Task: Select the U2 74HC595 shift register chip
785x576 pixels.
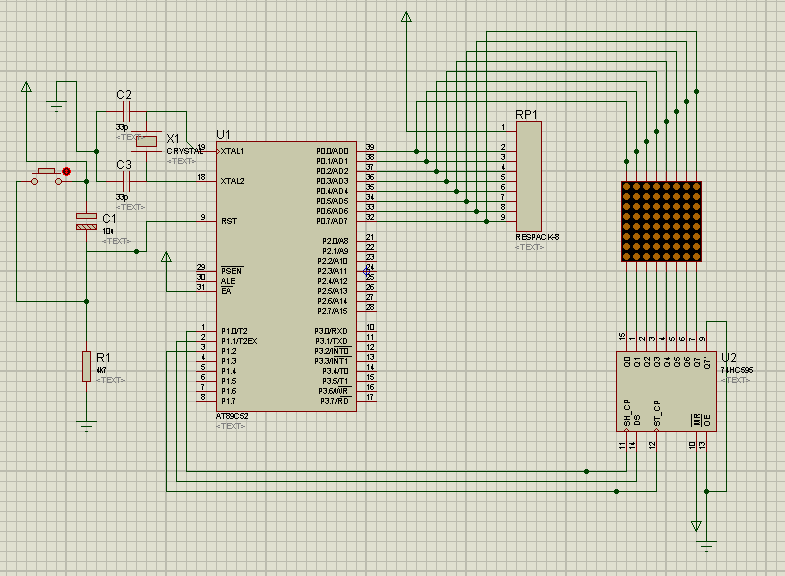Action: [x=667, y=390]
